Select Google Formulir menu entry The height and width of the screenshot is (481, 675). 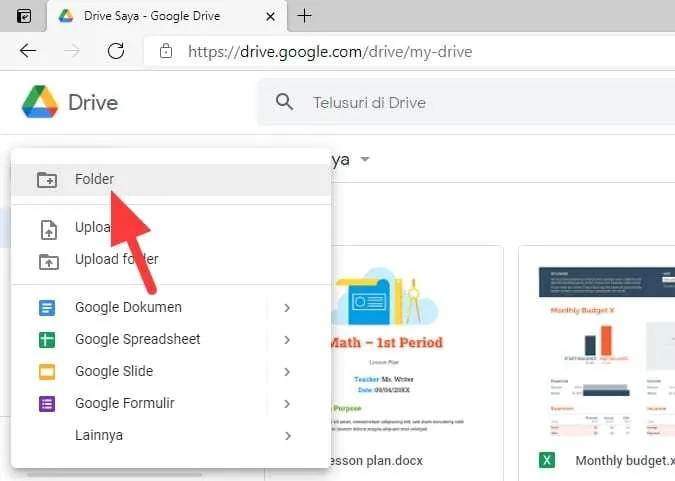(x=171, y=404)
